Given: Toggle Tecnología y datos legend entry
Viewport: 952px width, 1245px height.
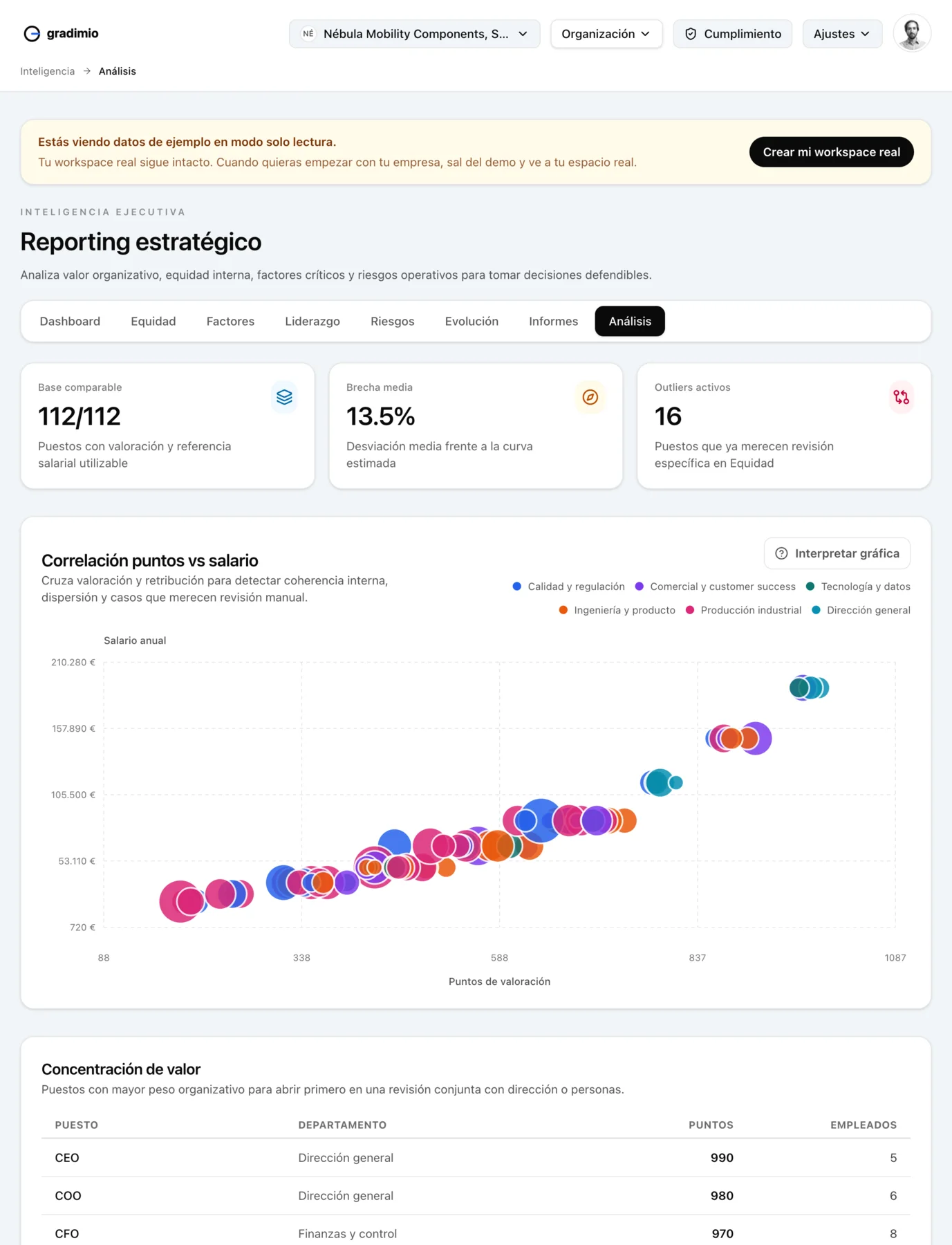Looking at the screenshot, I should (x=858, y=587).
